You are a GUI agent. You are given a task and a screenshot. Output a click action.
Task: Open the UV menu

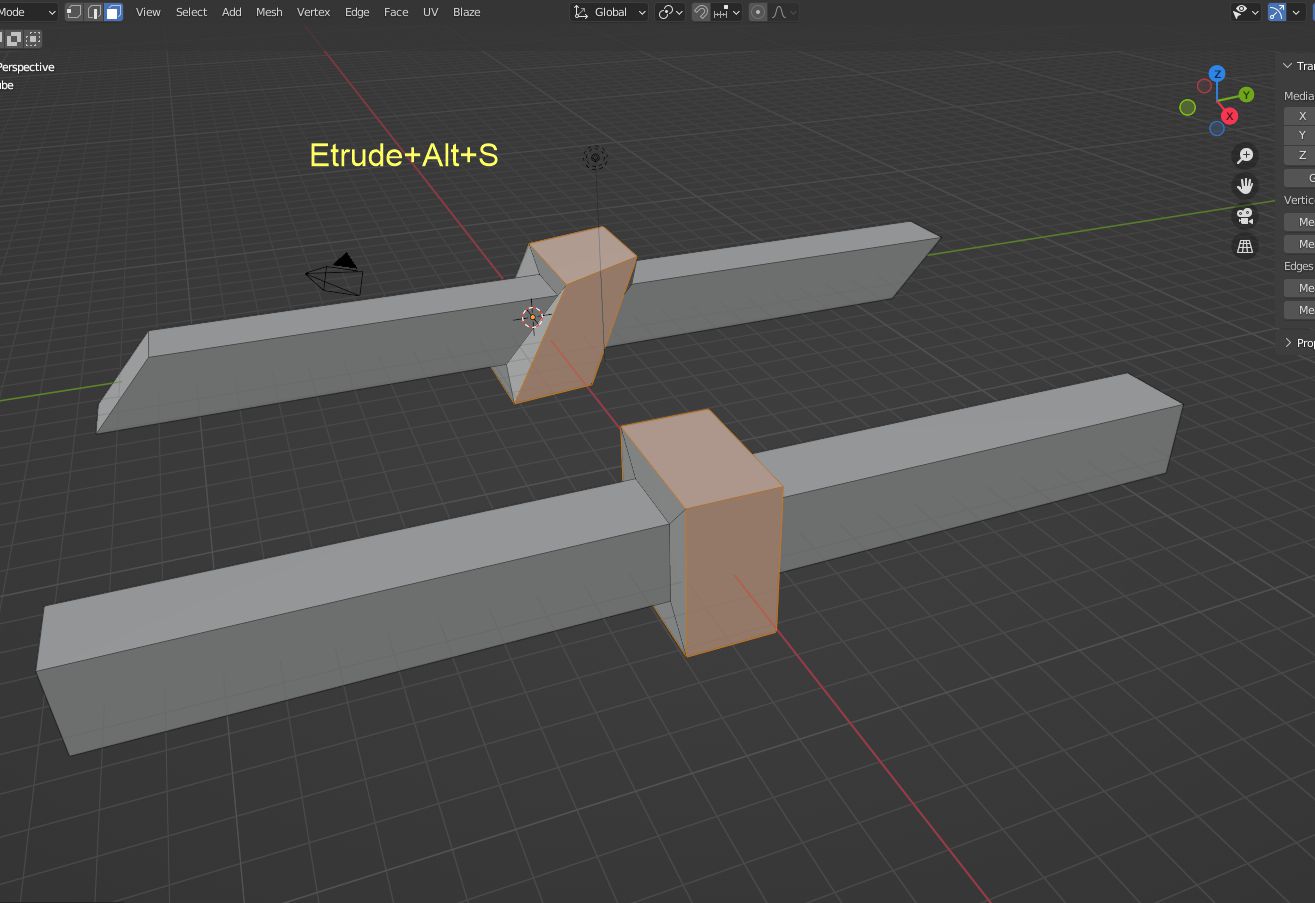pyautogui.click(x=430, y=12)
